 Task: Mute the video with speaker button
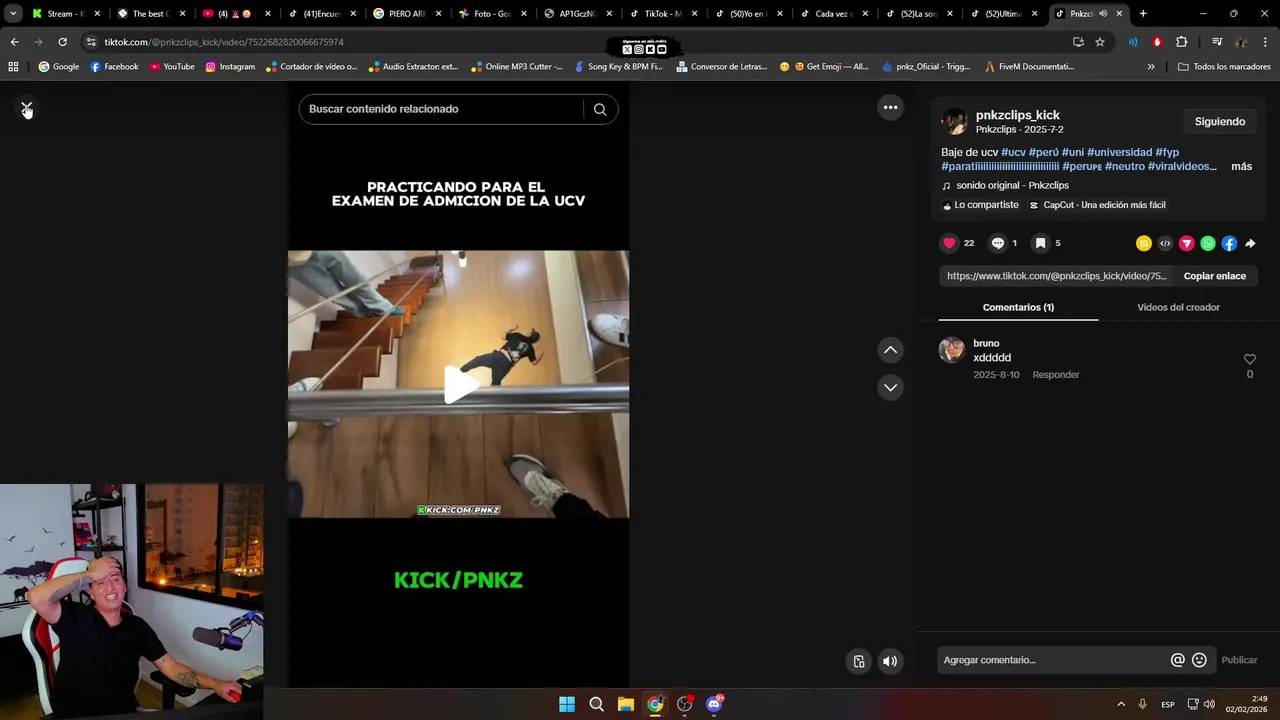[890, 661]
